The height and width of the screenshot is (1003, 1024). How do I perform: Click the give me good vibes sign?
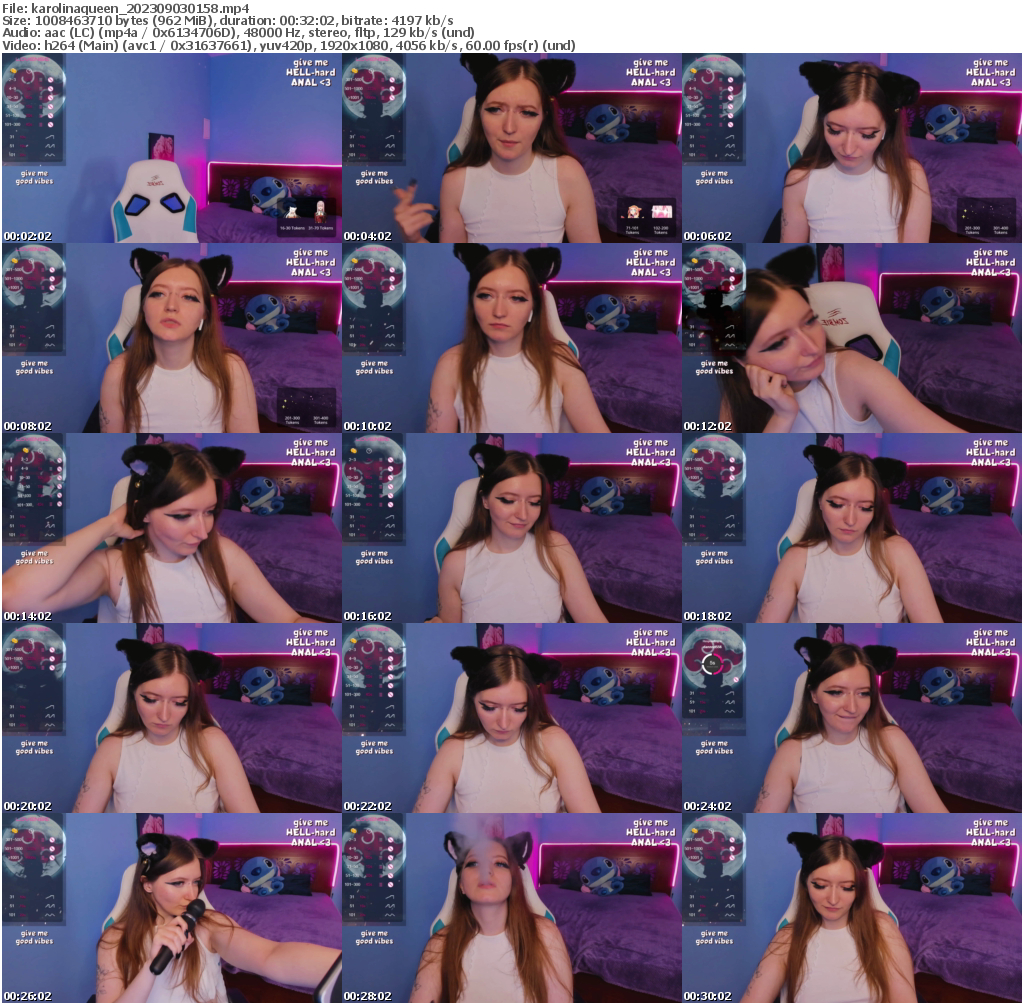coord(34,176)
